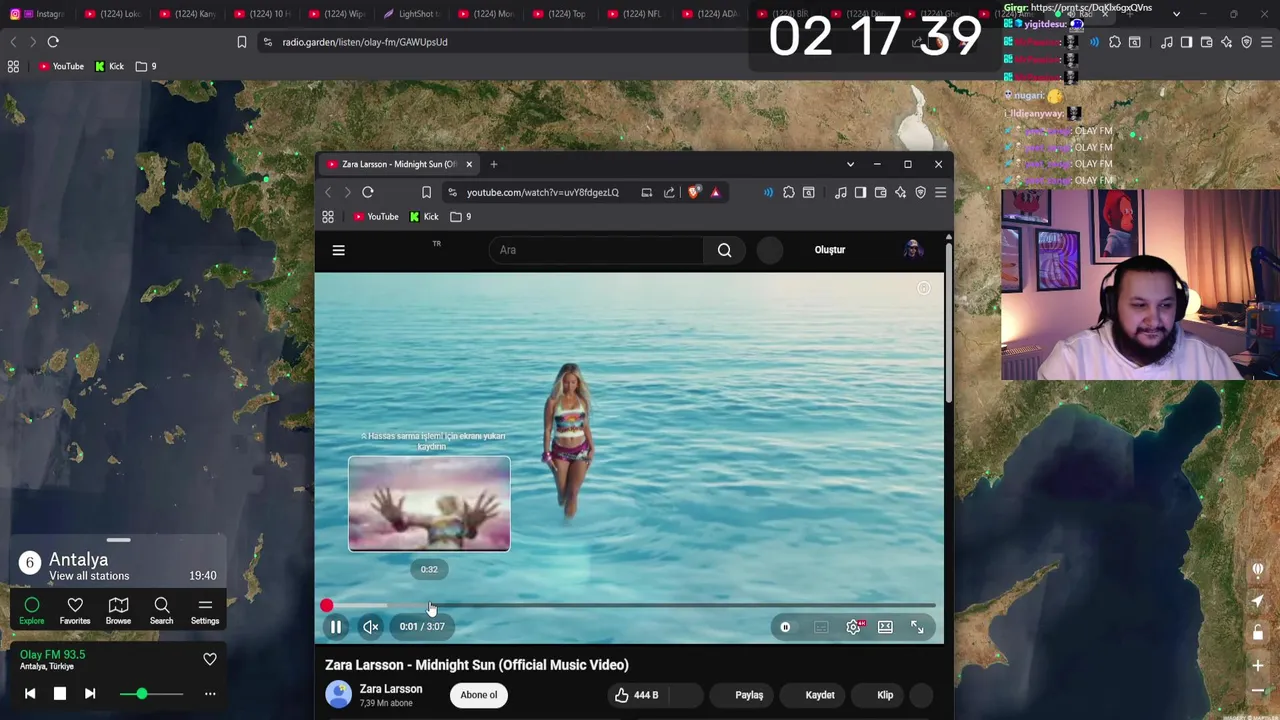
Task: Open Search in Radio Garden
Action: [161, 611]
